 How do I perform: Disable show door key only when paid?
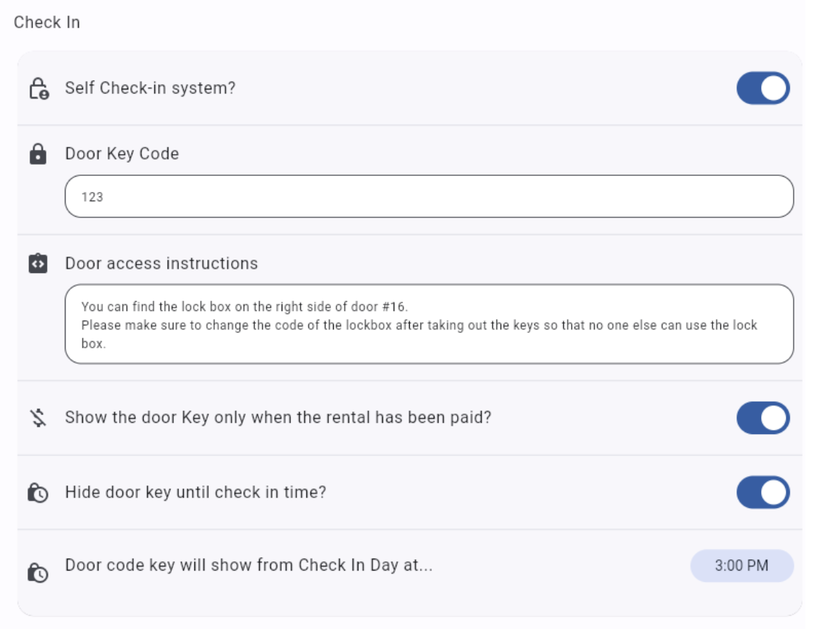point(763,418)
